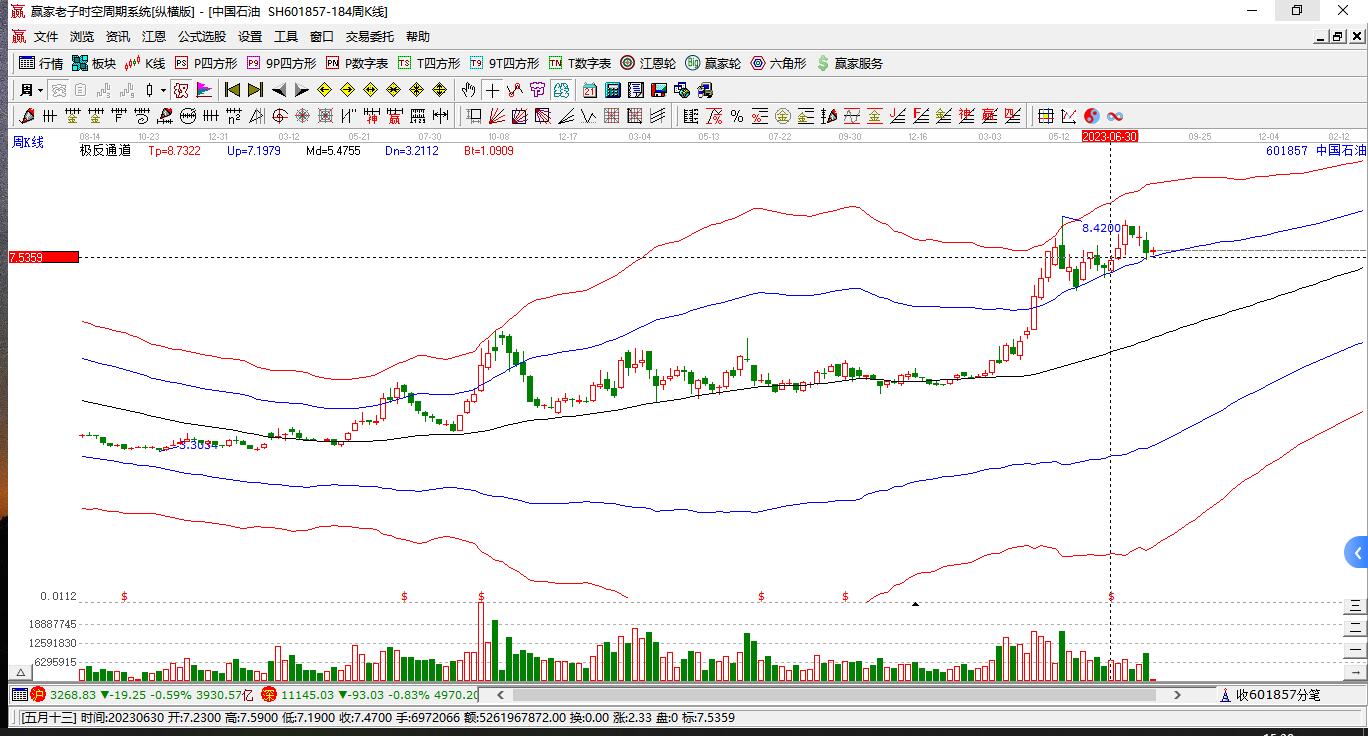The image size is (1368, 736).
Task: Select the hand pan tool
Action: tap(469, 90)
